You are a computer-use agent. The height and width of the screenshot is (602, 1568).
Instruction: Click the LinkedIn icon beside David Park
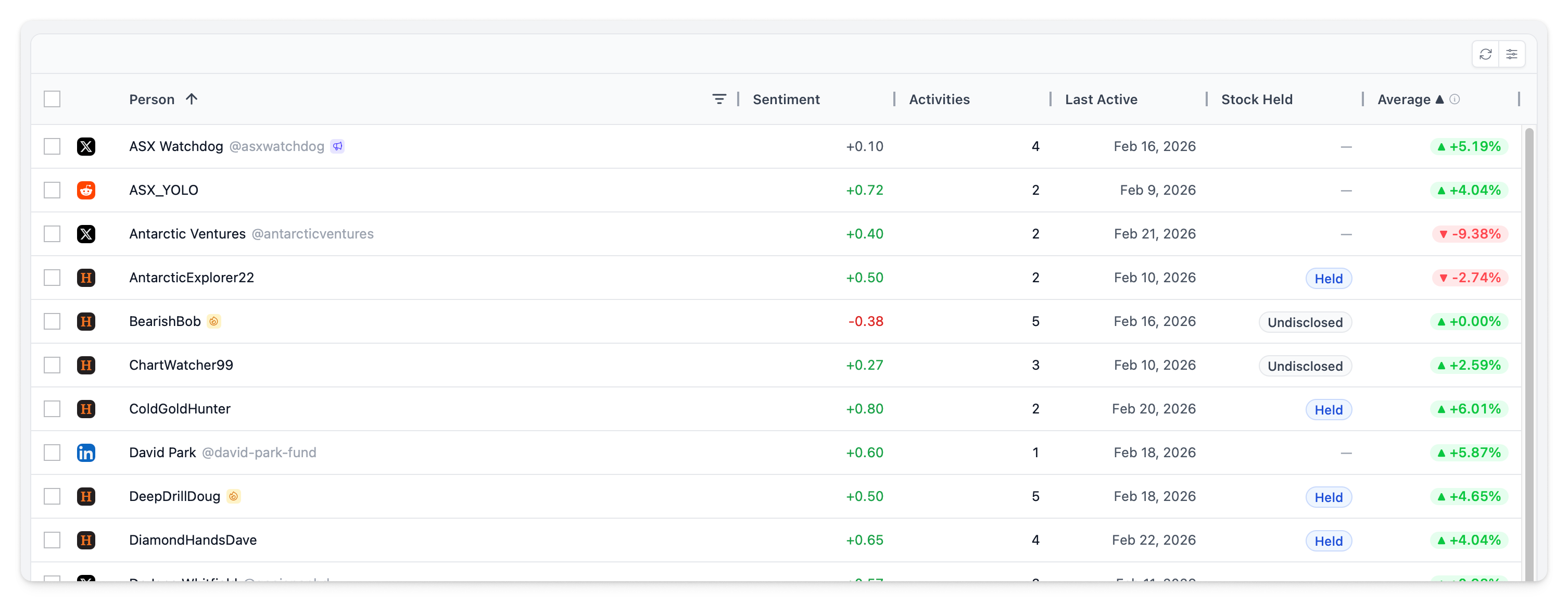[86, 453]
